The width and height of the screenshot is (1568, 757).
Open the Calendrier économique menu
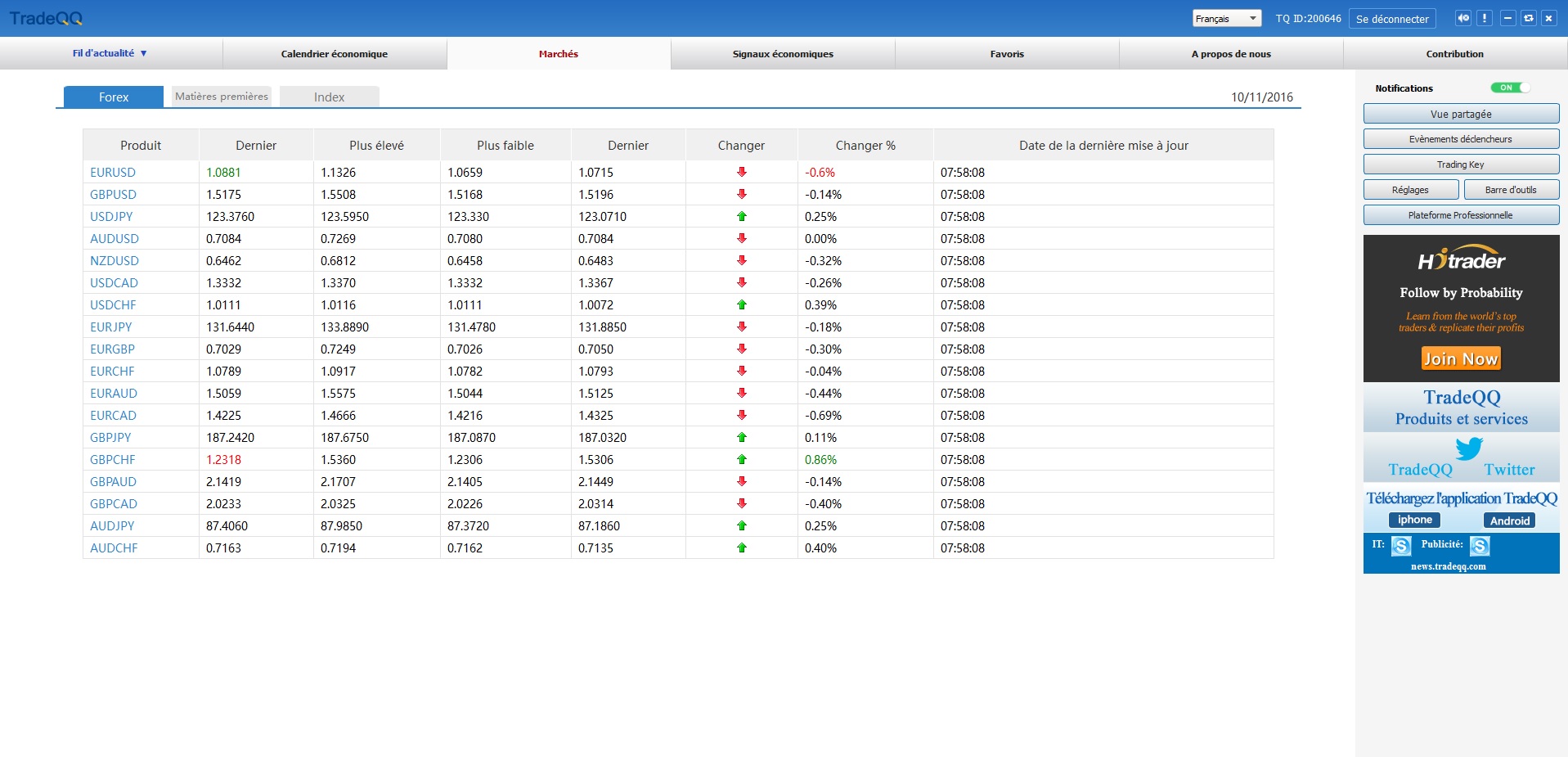coord(335,54)
